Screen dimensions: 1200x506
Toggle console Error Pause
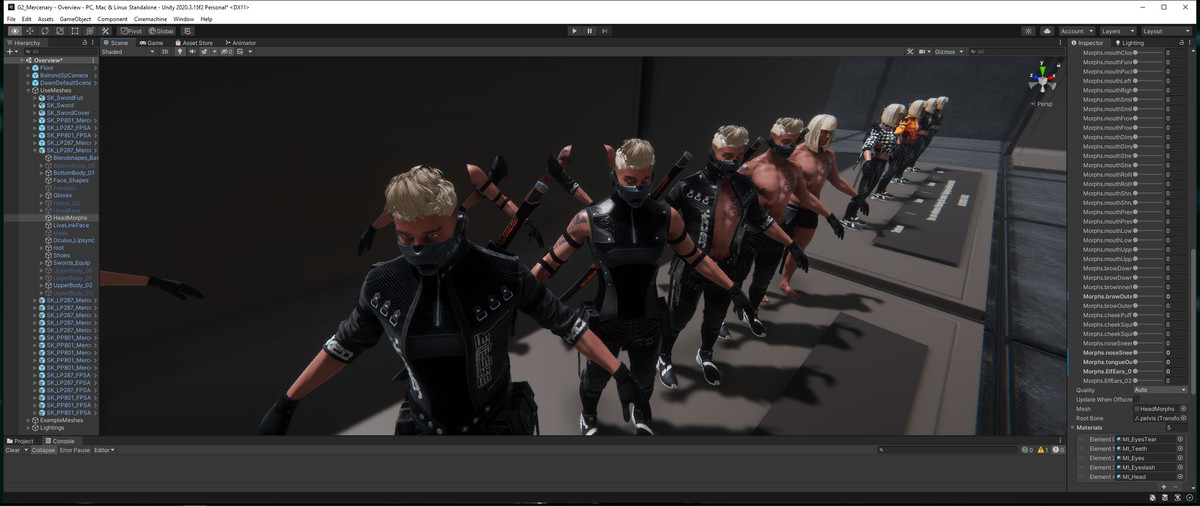[74, 450]
